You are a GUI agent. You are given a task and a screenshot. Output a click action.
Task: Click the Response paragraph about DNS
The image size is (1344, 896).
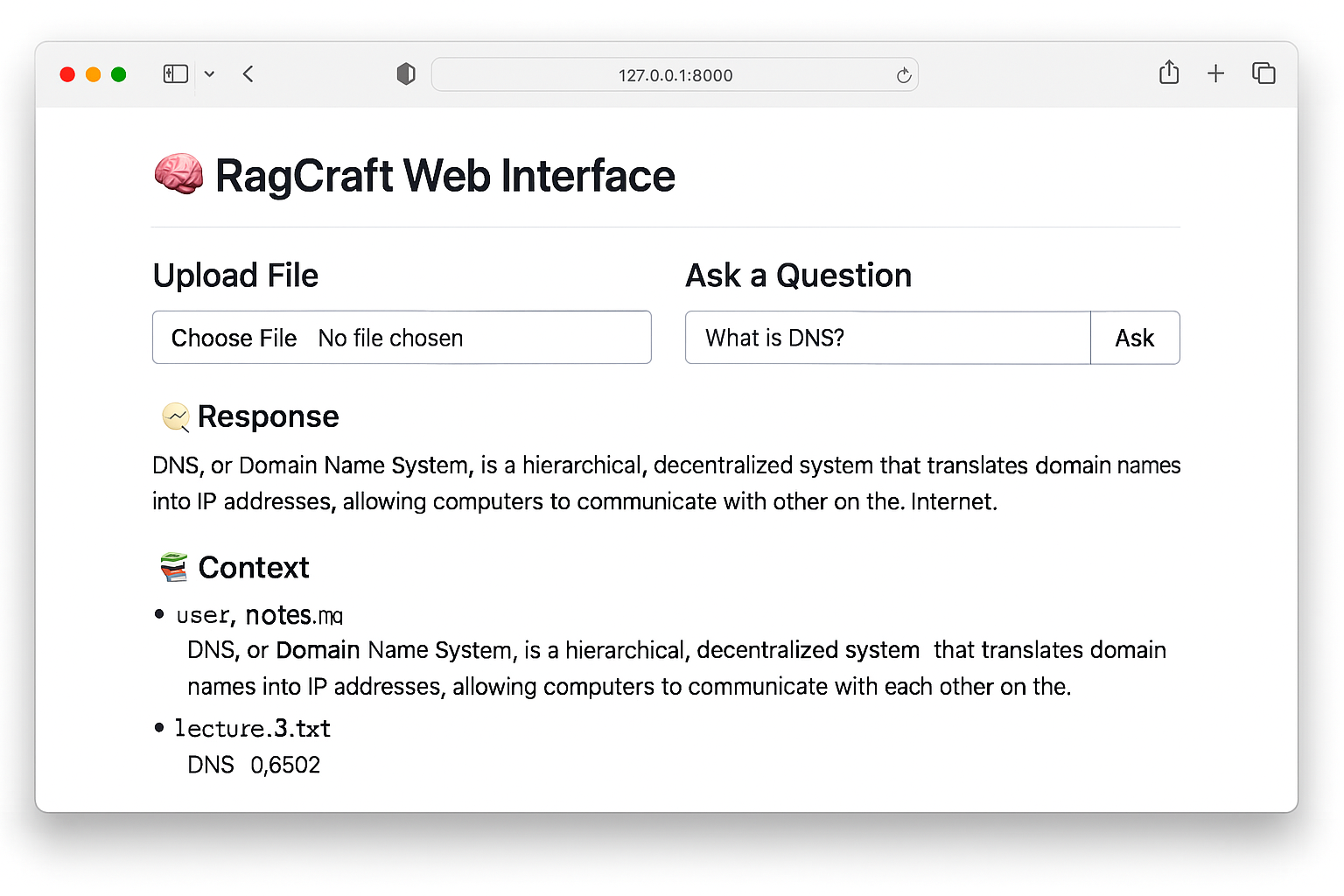(x=667, y=483)
